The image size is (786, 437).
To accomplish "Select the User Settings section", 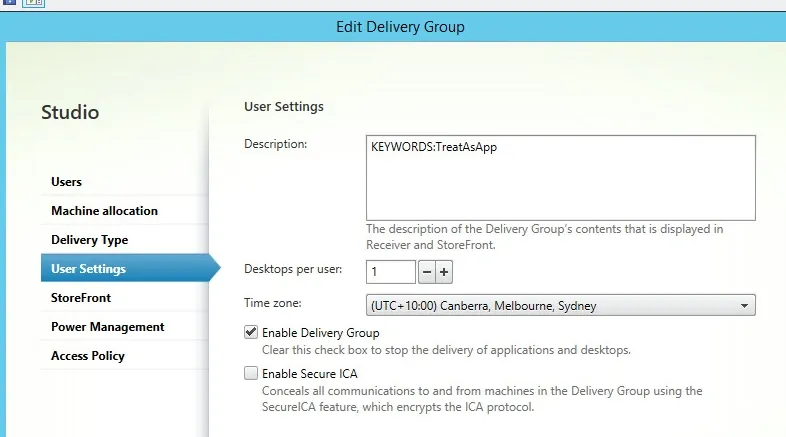I will [x=130, y=268].
